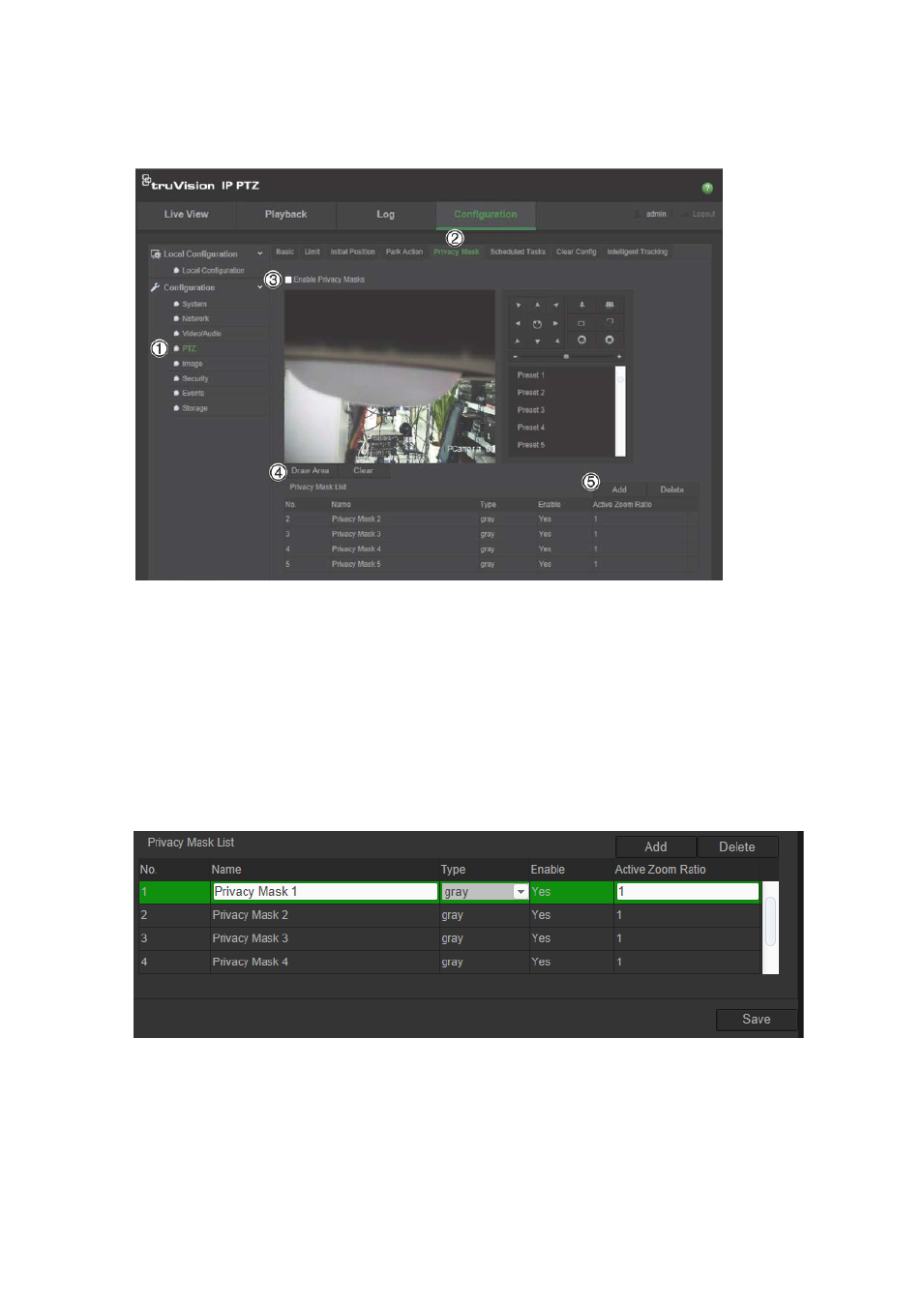Collapse the Local Configuration section with its chevron
The image size is (924, 1306).
(x=259, y=253)
